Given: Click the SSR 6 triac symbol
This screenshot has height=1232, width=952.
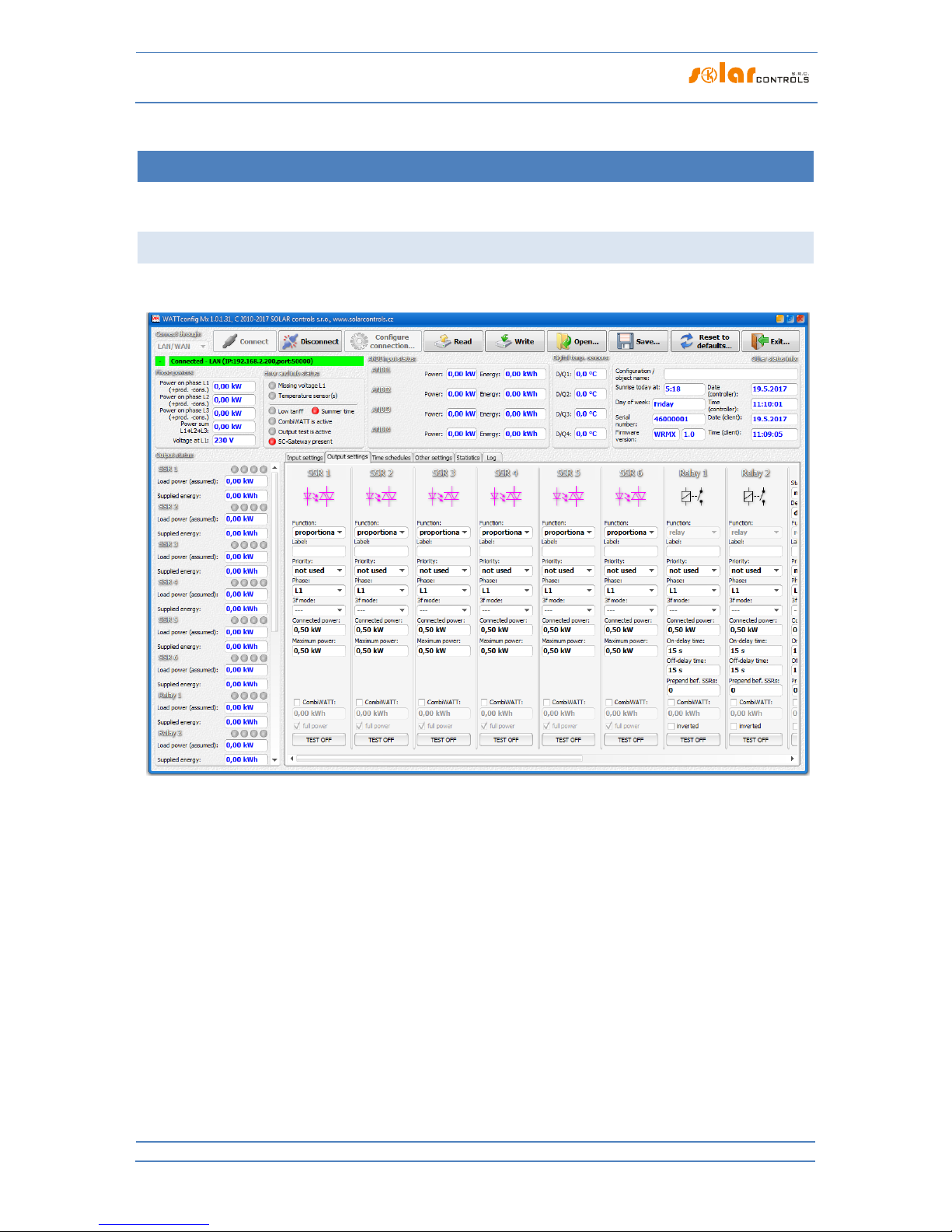Looking at the screenshot, I should coord(630,497).
